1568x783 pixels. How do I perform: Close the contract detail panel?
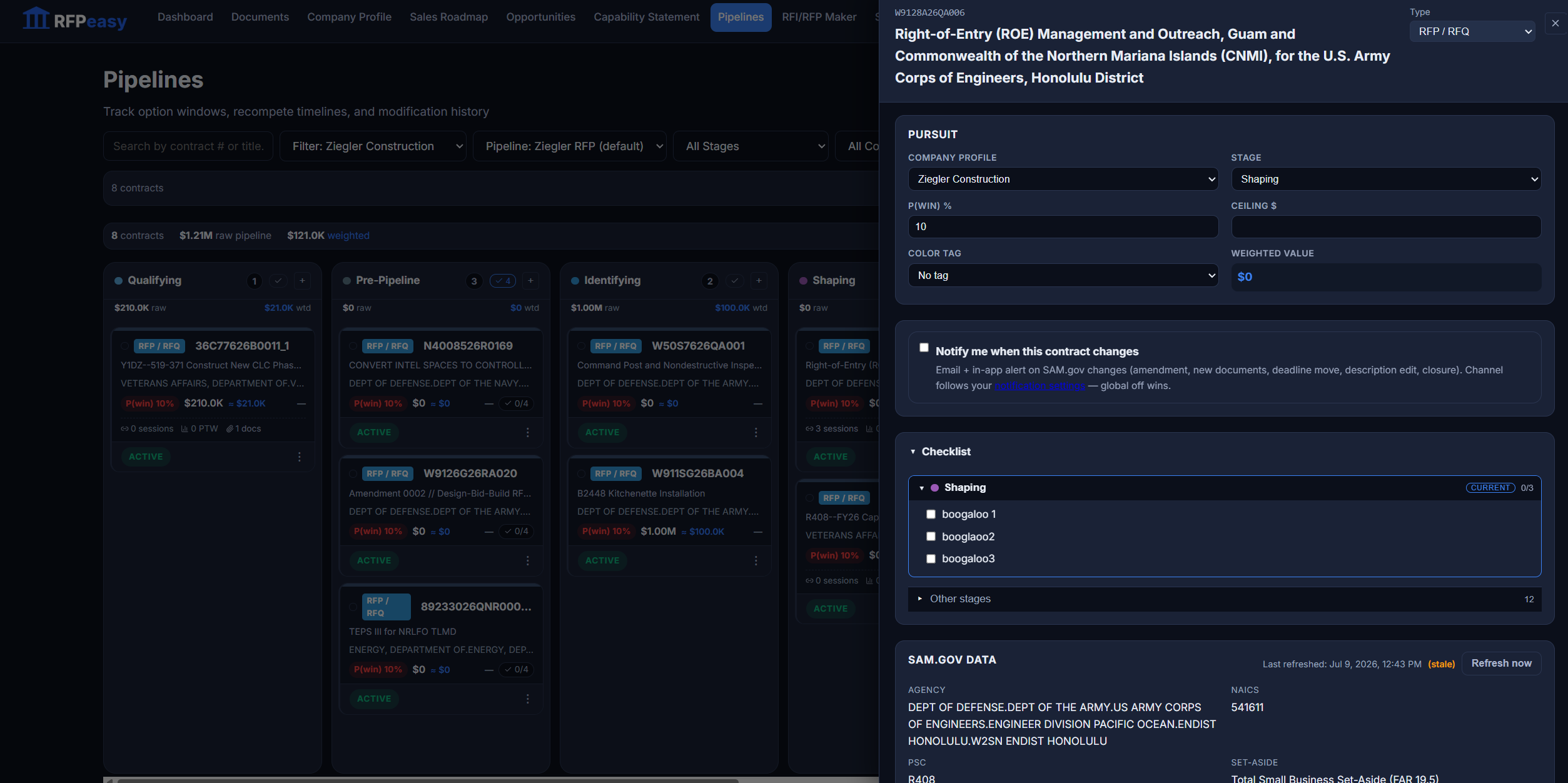click(1555, 23)
